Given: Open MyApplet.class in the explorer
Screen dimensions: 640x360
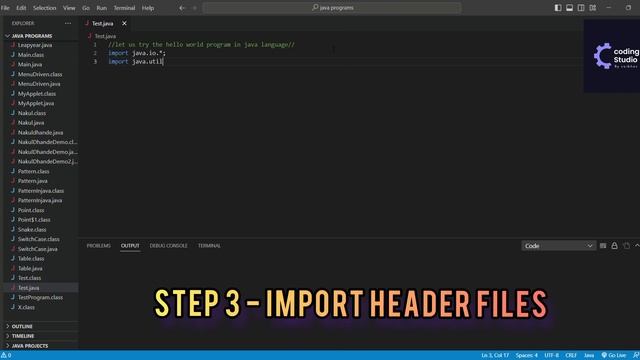Looking at the screenshot, I should click(37, 93).
